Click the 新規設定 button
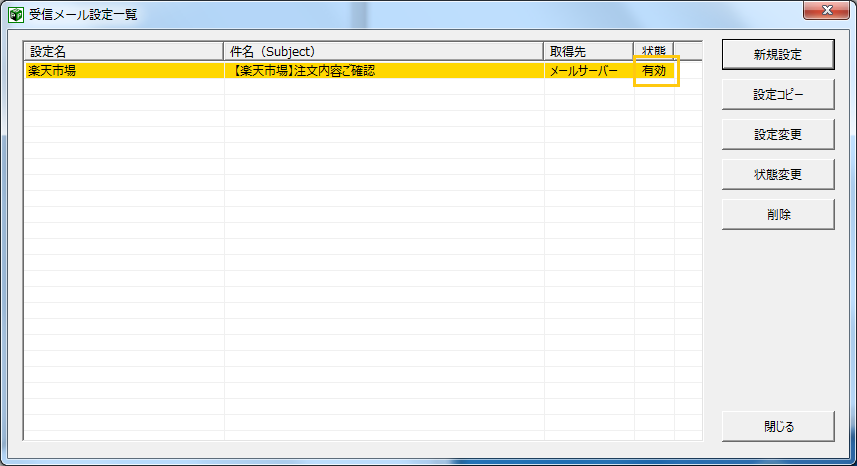This screenshot has width=857, height=466. click(778, 55)
